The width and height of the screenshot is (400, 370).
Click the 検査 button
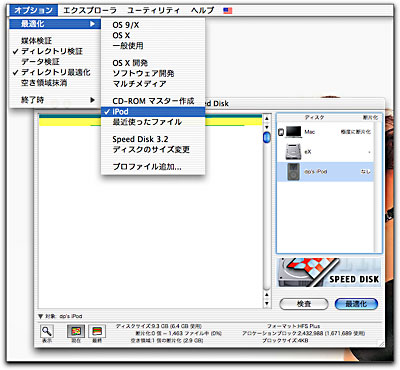(x=304, y=304)
